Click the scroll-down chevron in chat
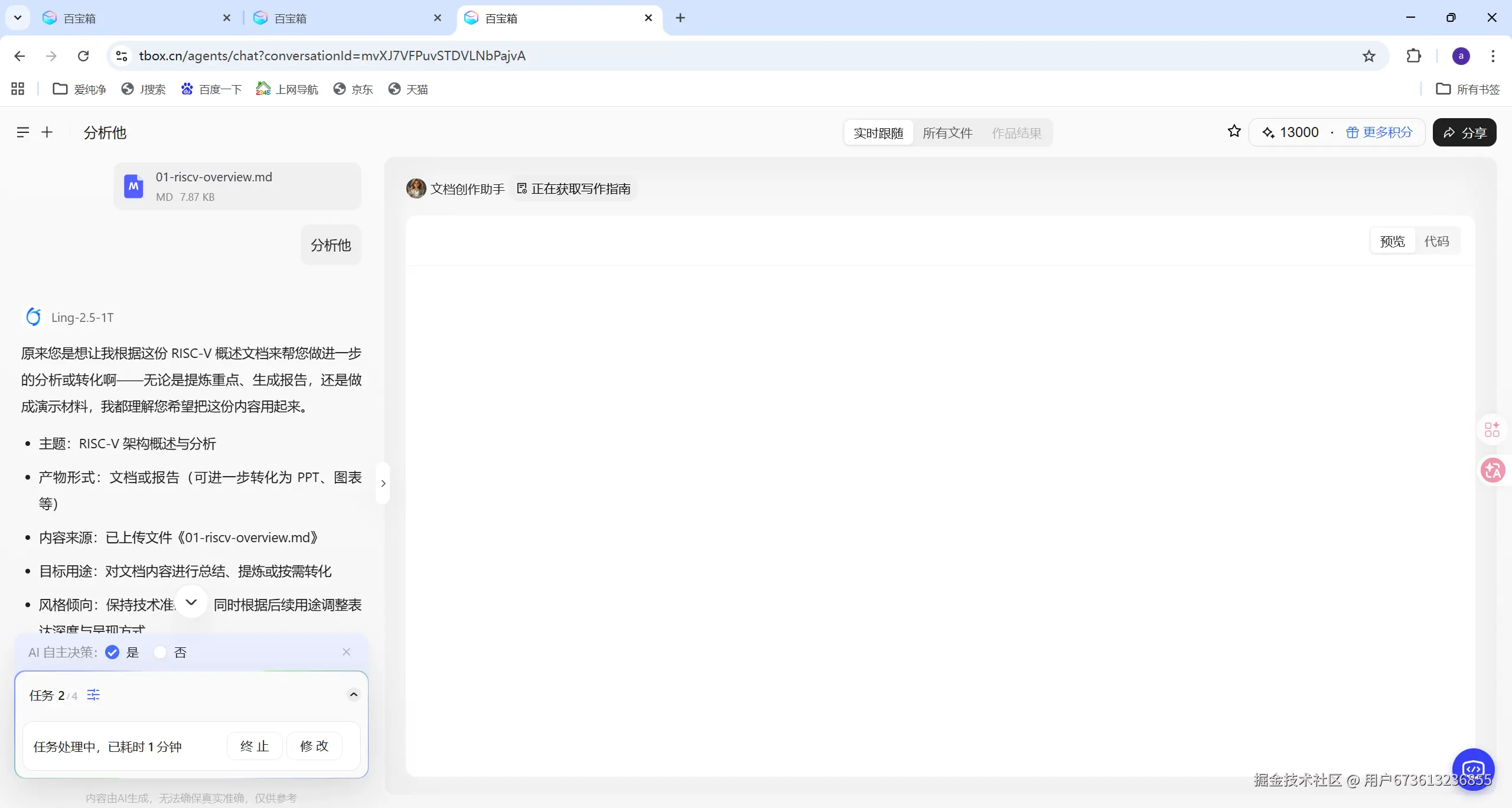The height and width of the screenshot is (808, 1512). (191, 602)
